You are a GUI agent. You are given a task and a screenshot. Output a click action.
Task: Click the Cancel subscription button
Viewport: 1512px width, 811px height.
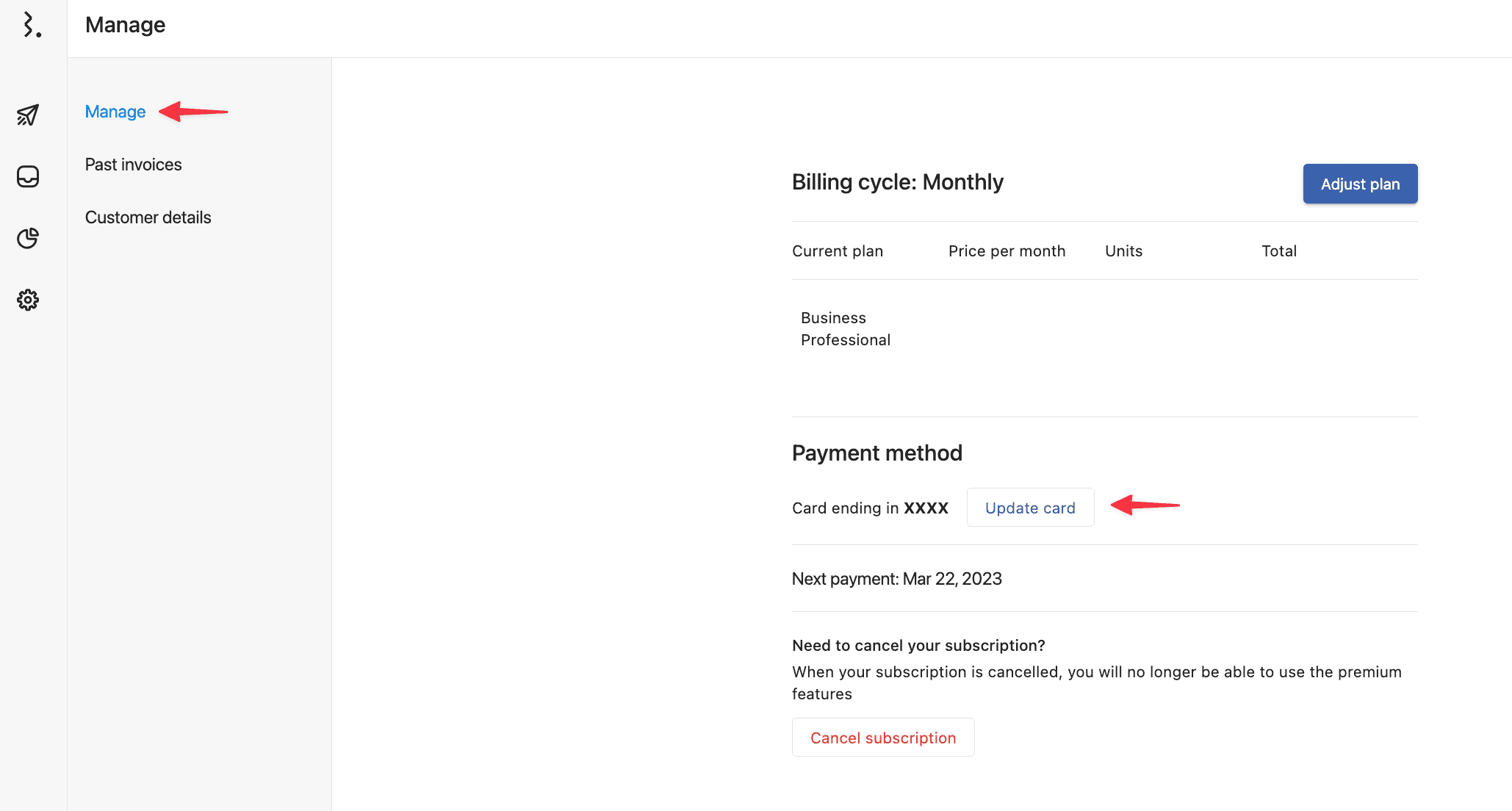883,738
